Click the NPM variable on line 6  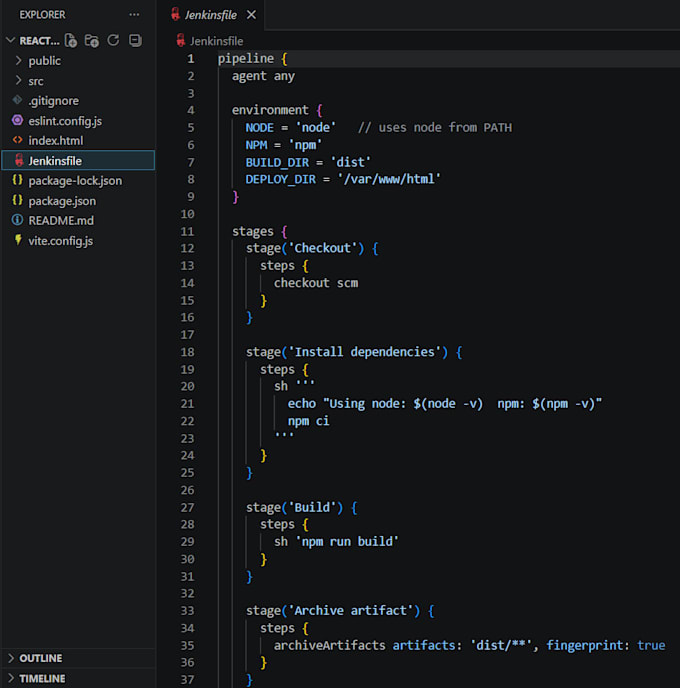coord(256,145)
